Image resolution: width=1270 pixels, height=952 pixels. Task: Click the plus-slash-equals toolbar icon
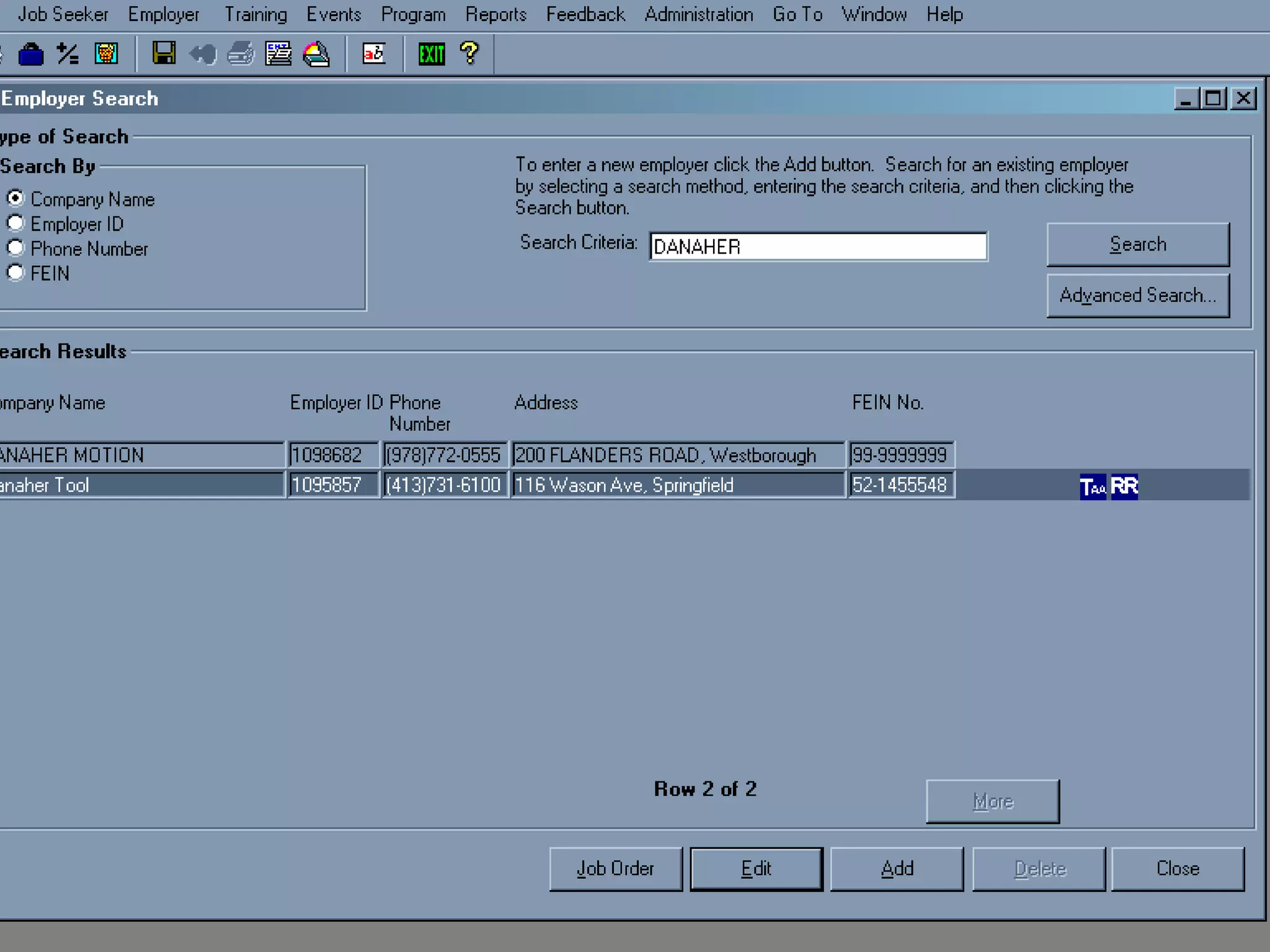click(68, 54)
